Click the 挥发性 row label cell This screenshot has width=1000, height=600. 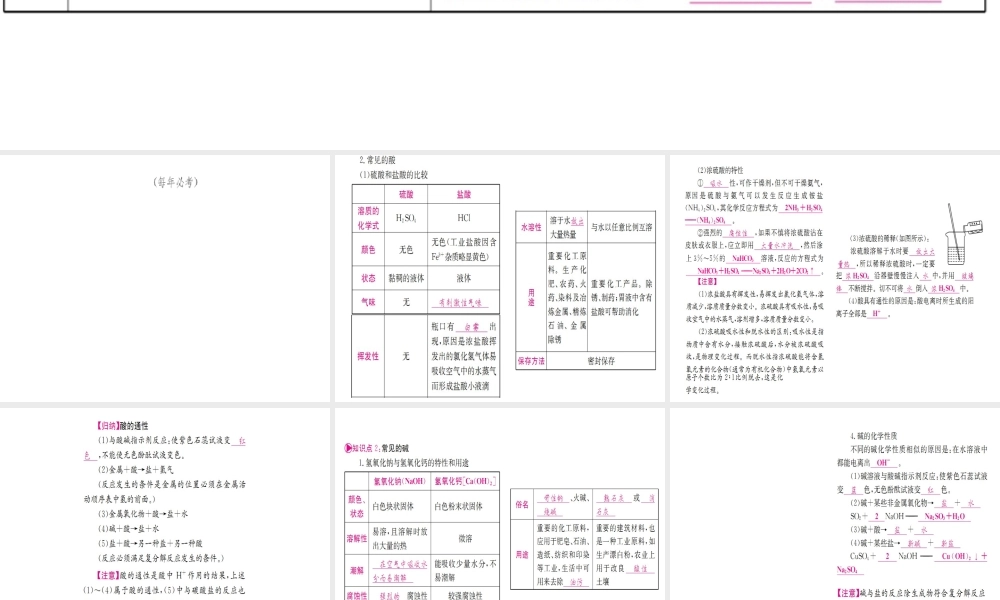point(368,356)
